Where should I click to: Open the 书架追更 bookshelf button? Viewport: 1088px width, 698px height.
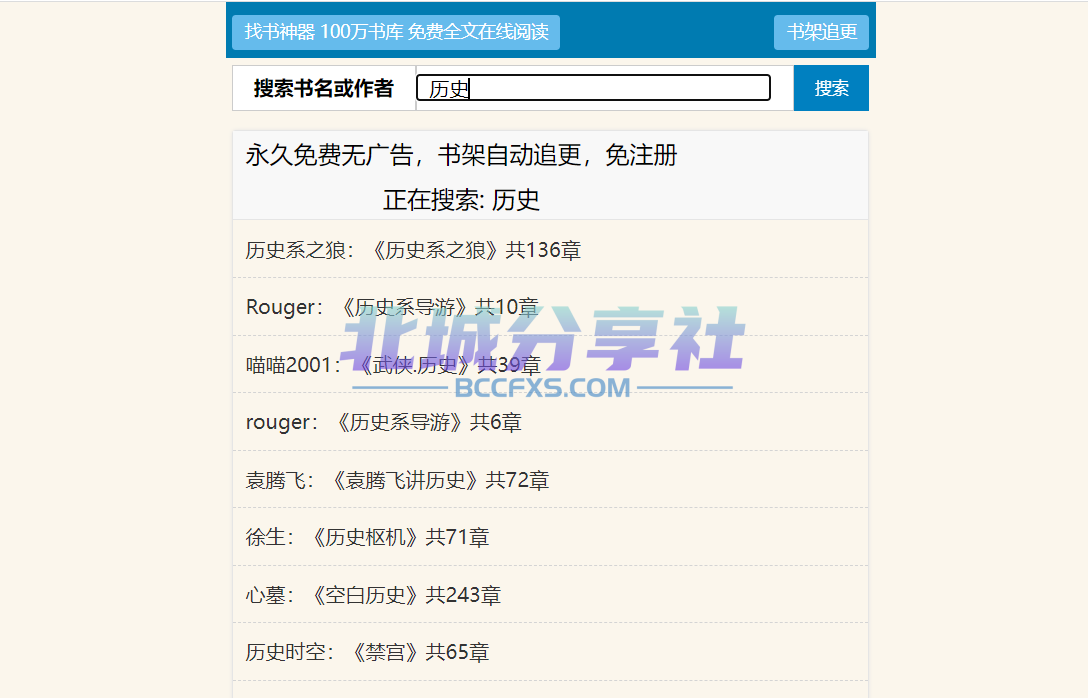coord(821,32)
